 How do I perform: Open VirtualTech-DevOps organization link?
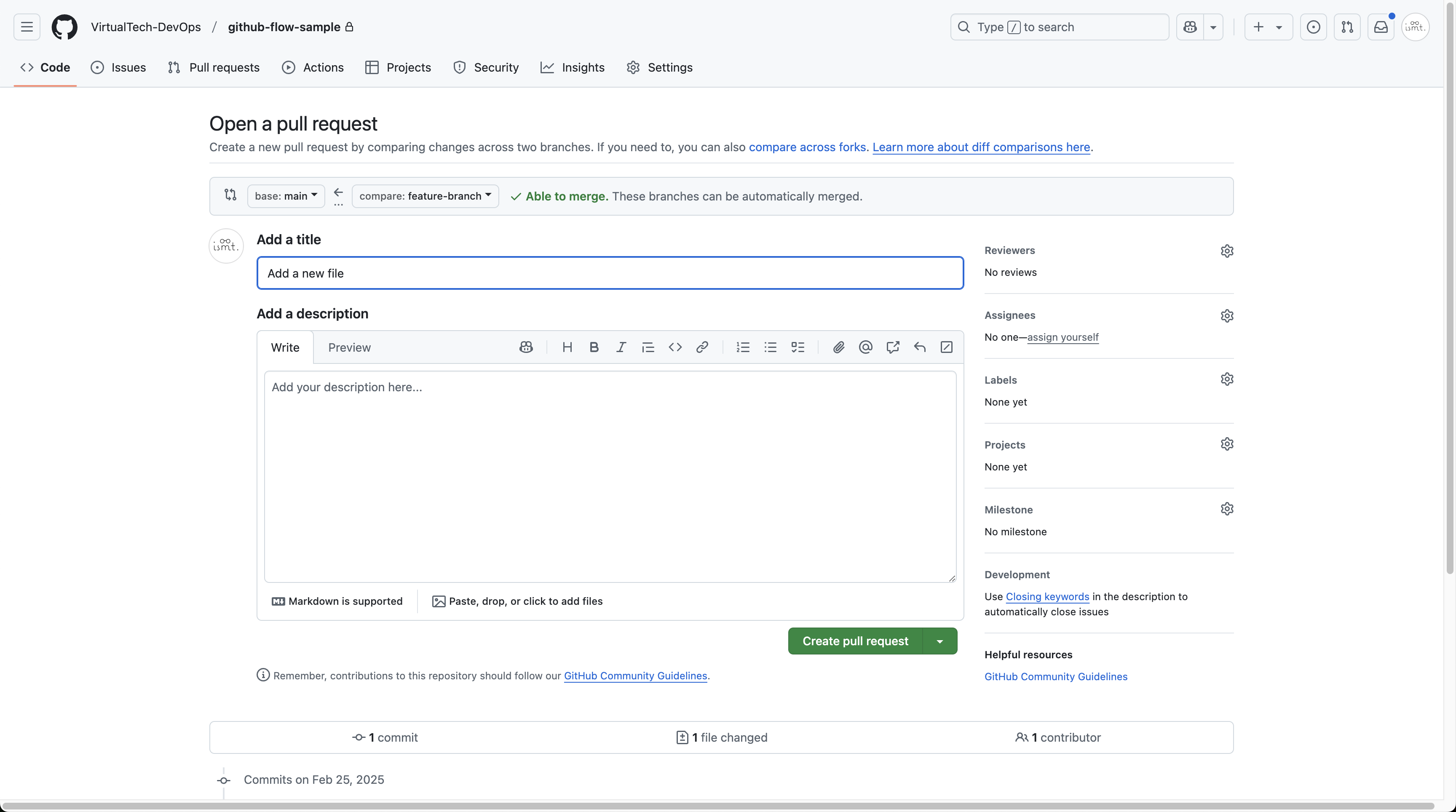pos(146,27)
